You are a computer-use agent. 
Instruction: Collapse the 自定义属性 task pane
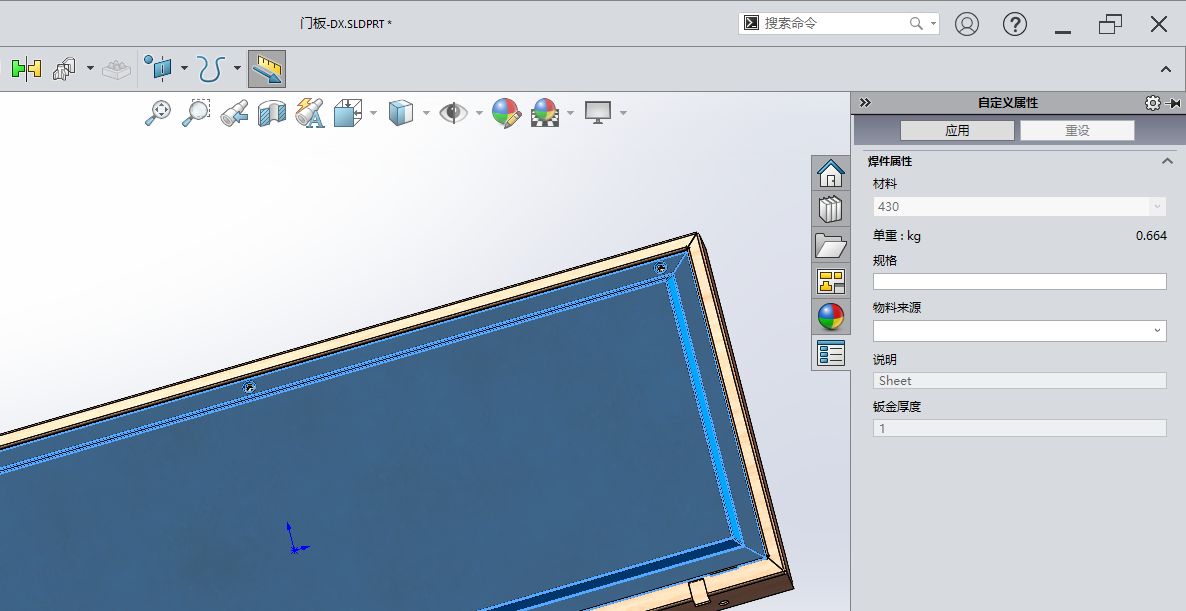(x=865, y=103)
